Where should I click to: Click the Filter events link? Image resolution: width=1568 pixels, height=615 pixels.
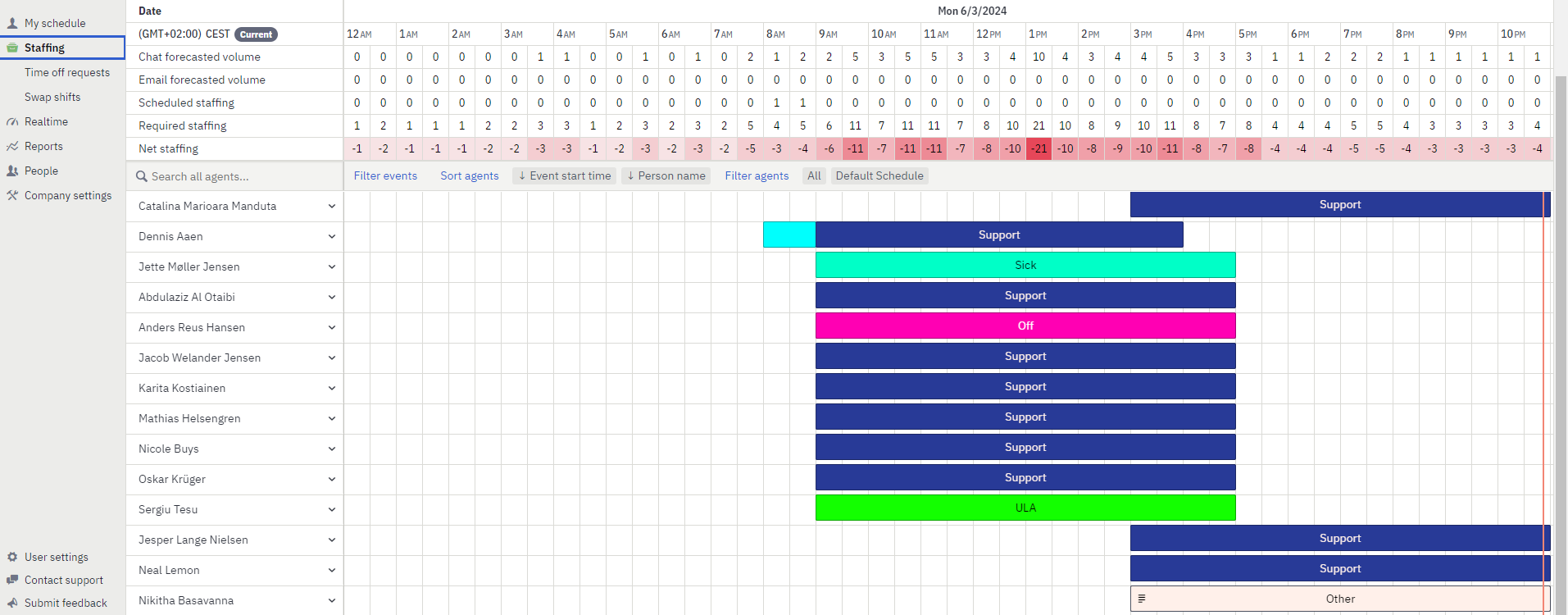pos(385,176)
